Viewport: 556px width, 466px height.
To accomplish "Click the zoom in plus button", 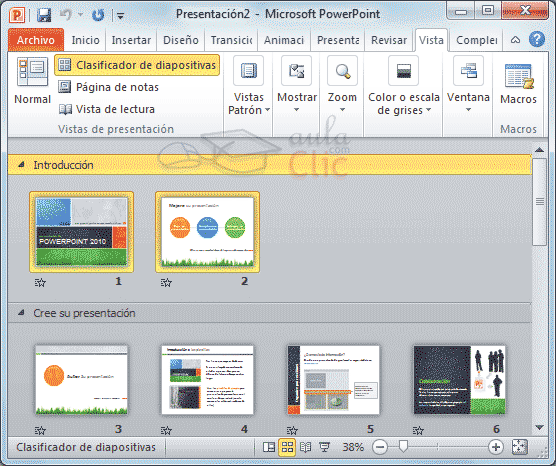I will (496, 447).
